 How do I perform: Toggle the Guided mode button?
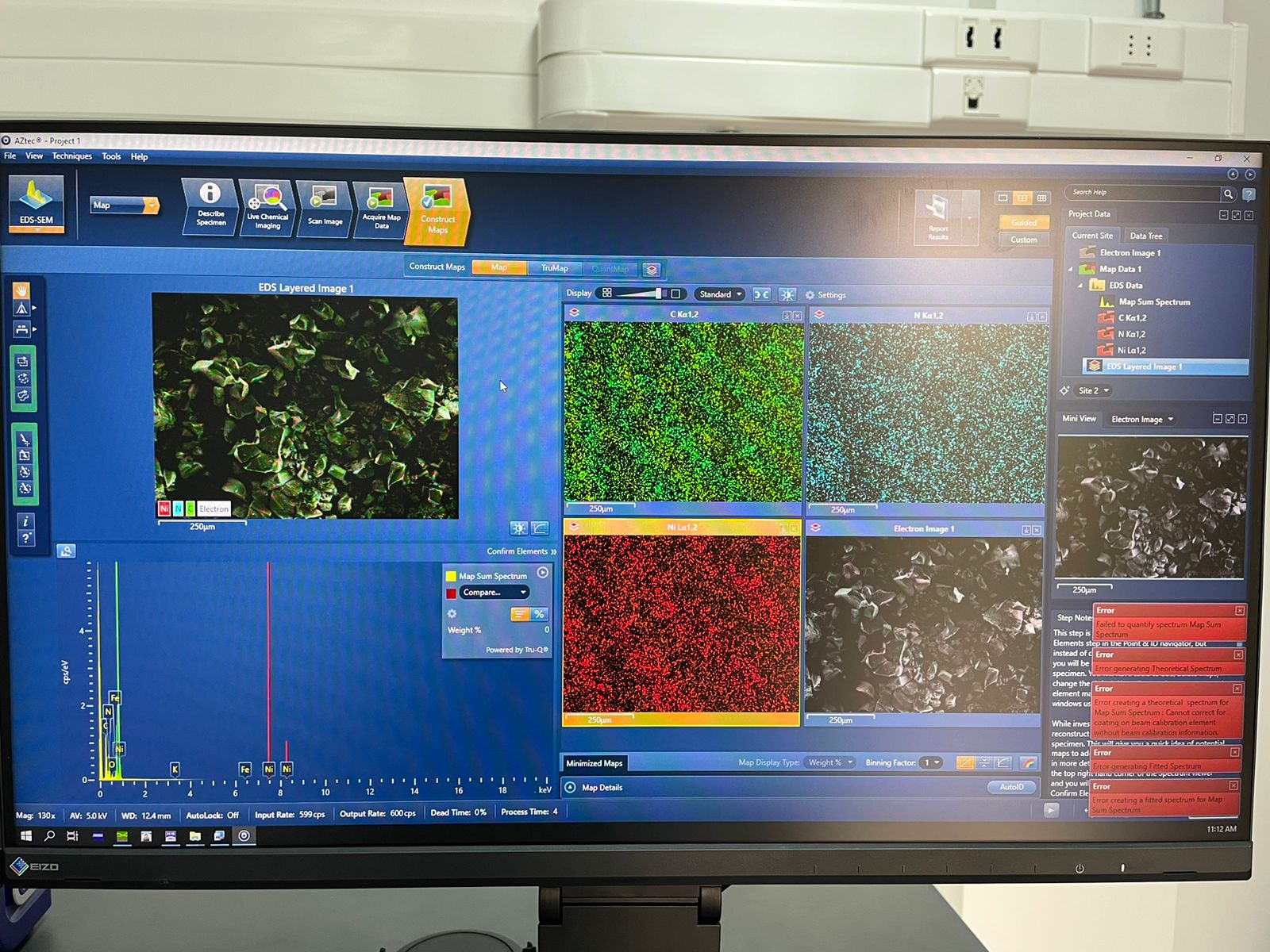pyautogui.click(x=1023, y=223)
